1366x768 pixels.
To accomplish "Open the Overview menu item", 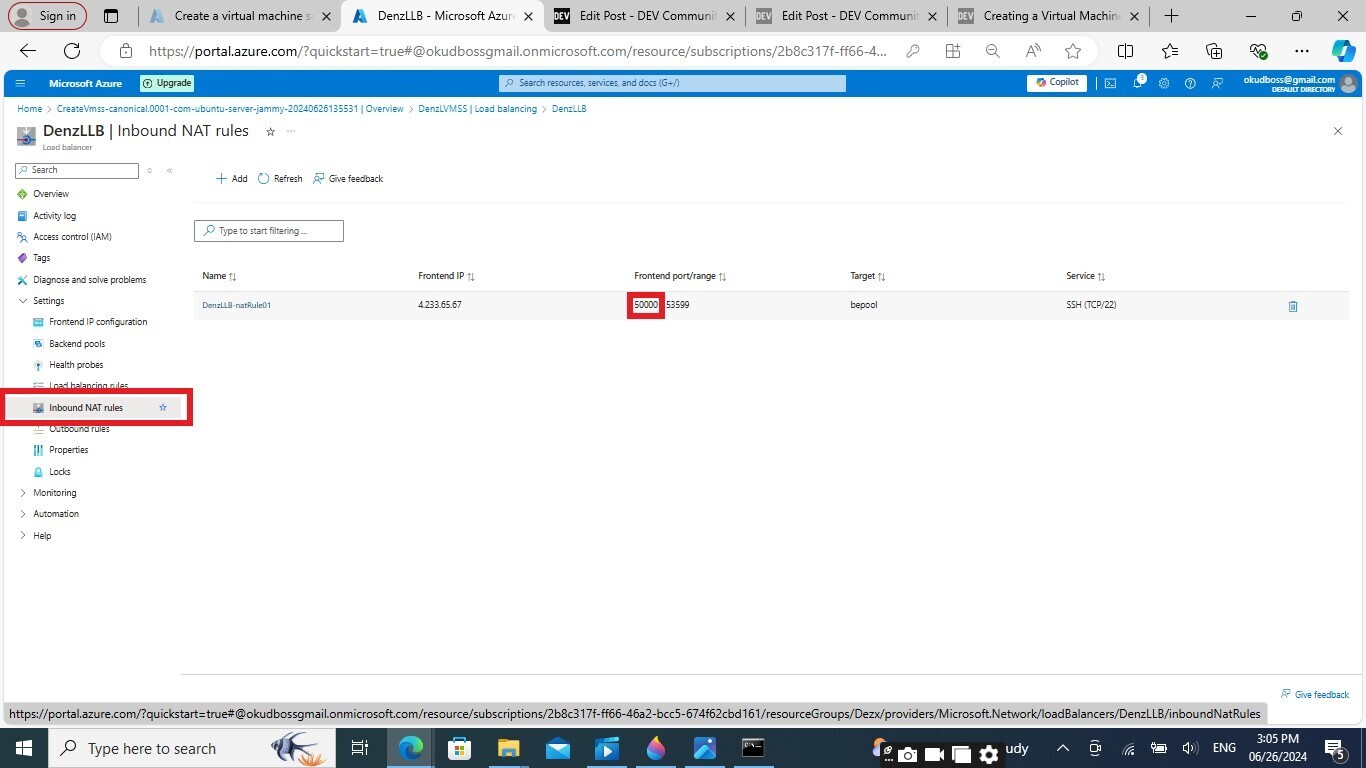I will click(51, 194).
